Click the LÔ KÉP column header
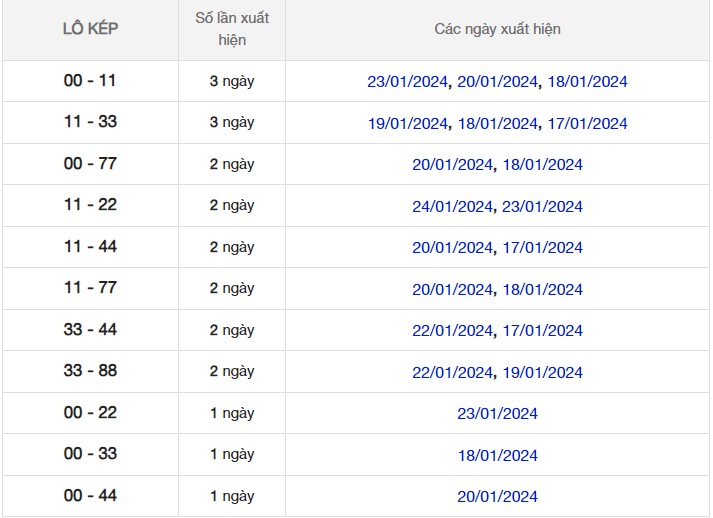 coord(90,29)
